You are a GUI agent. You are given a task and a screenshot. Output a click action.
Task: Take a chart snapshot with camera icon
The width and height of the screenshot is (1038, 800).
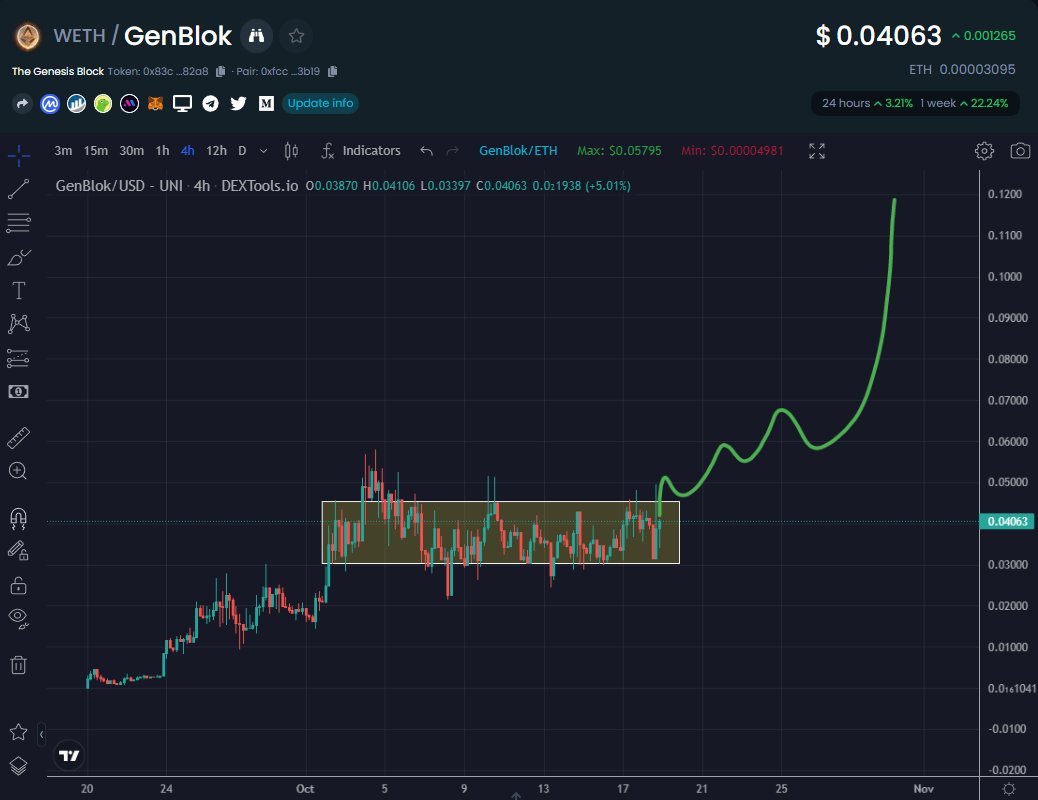coord(1020,151)
